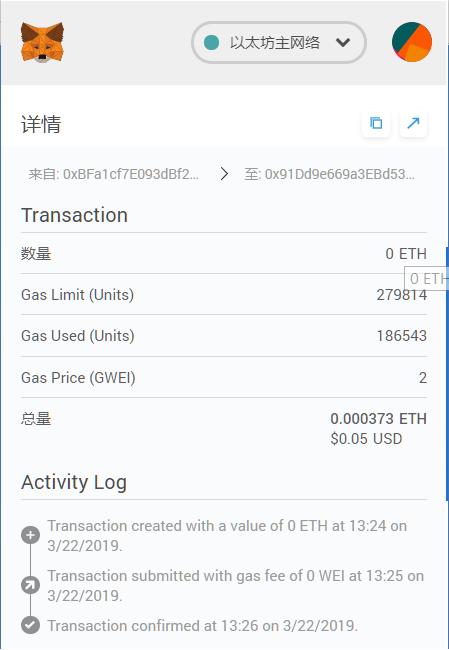Screen dimensions: 449x650
Task: Click the 0.000373 ETH total amount
Action: (x=379, y=419)
